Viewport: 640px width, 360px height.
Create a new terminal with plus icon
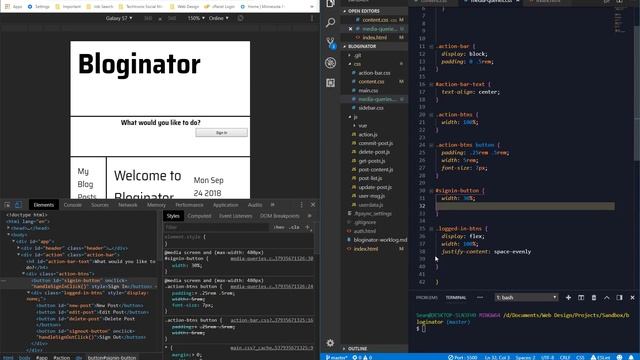tap(568, 298)
